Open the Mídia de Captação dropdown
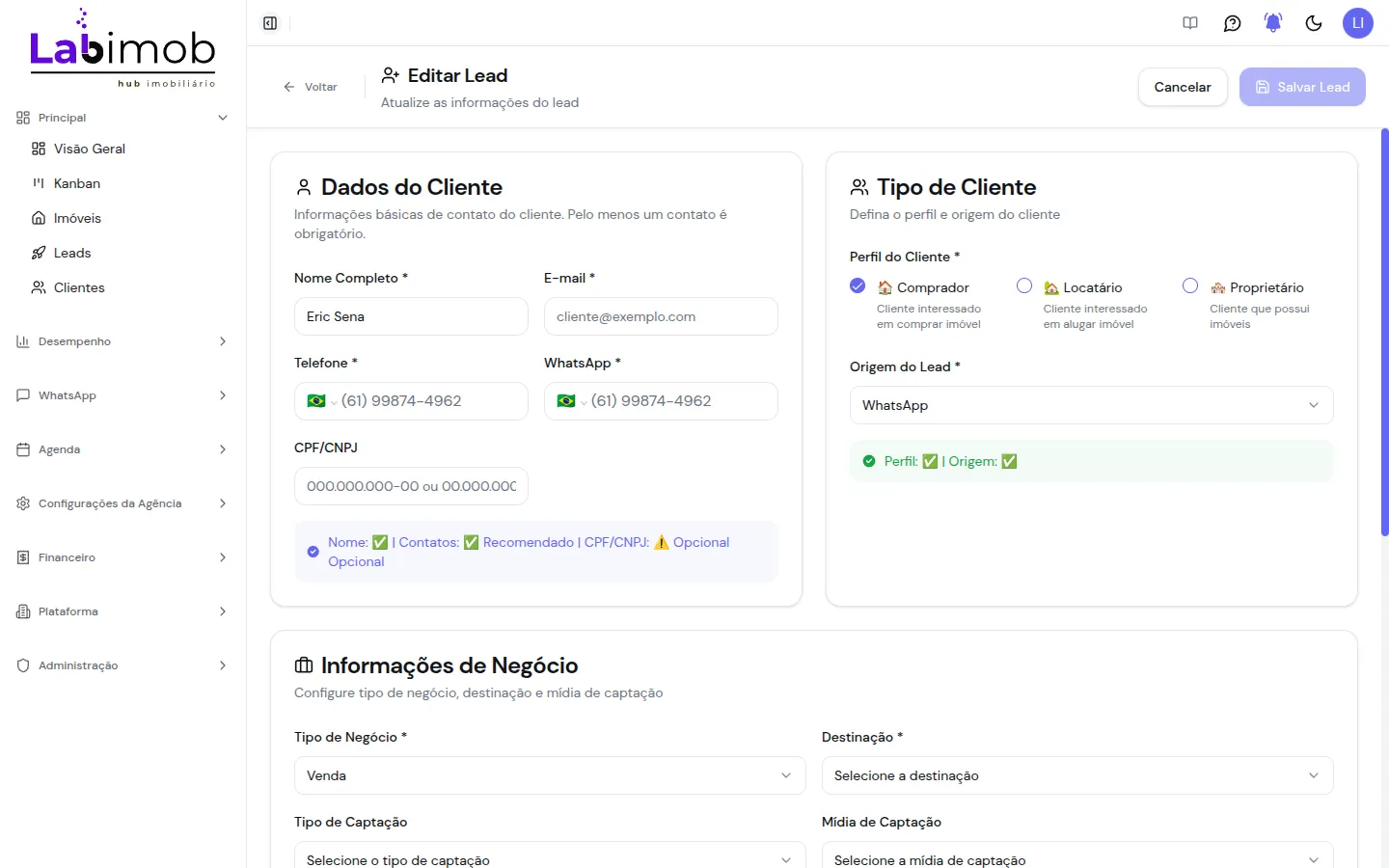The image size is (1389, 868). pyautogui.click(x=1077, y=856)
